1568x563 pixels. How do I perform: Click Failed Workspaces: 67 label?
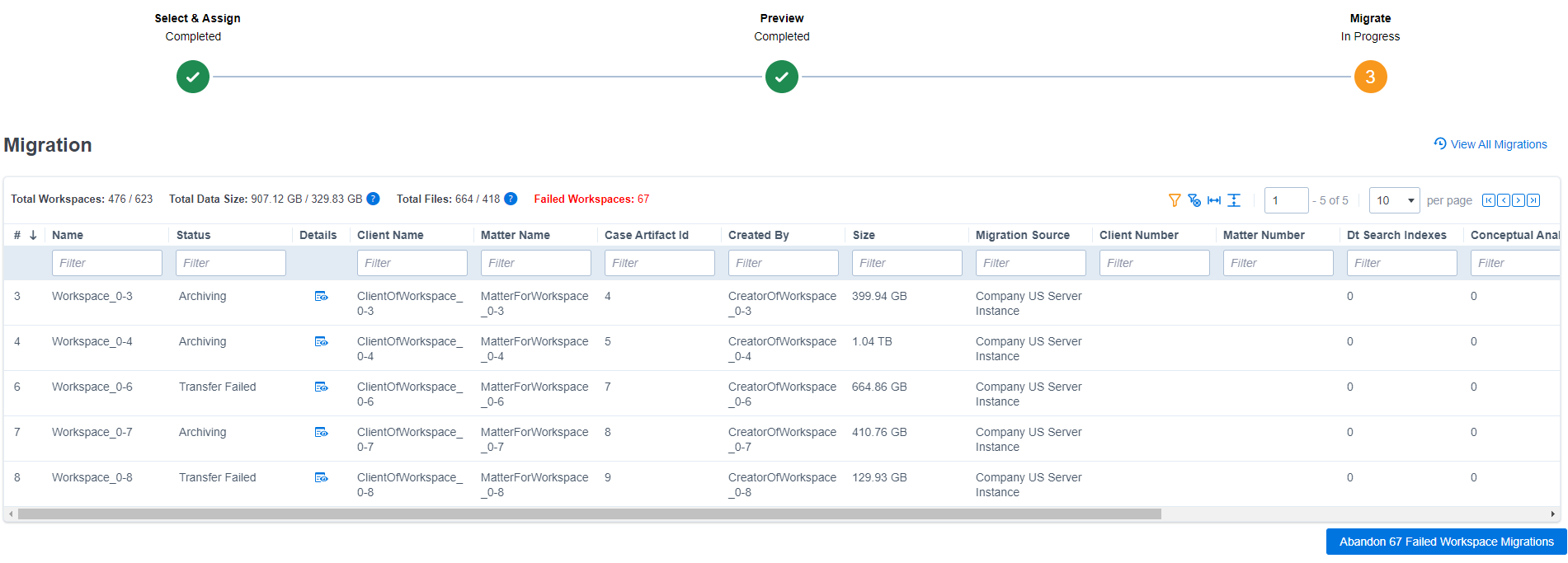click(591, 199)
